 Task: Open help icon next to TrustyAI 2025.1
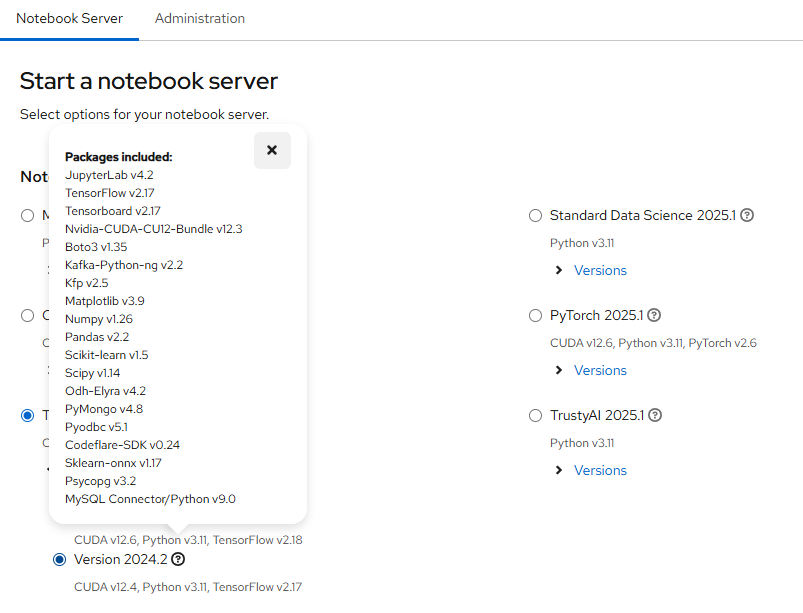655,415
